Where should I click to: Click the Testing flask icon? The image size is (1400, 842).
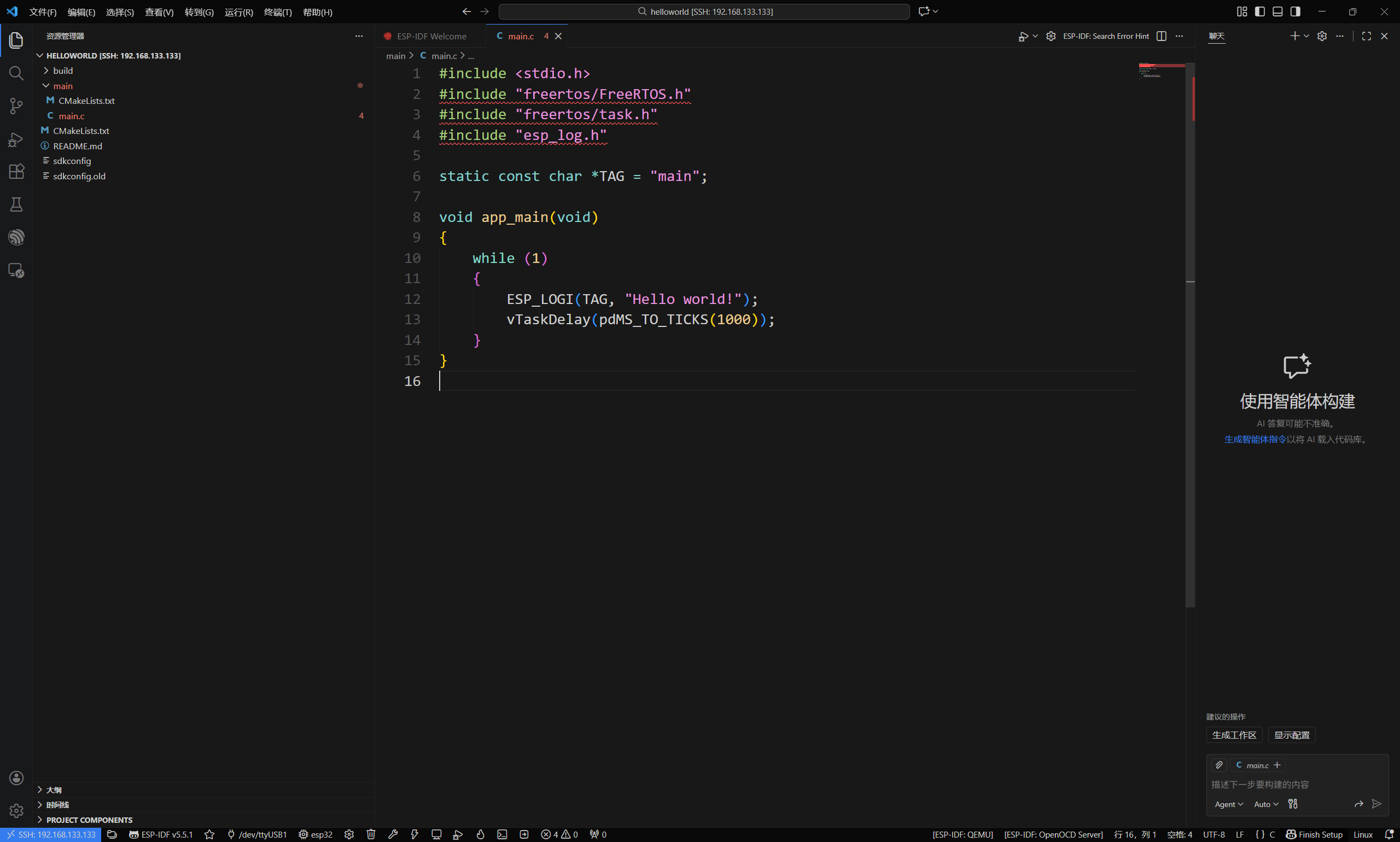pyautogui.click(x=16, y=204)
